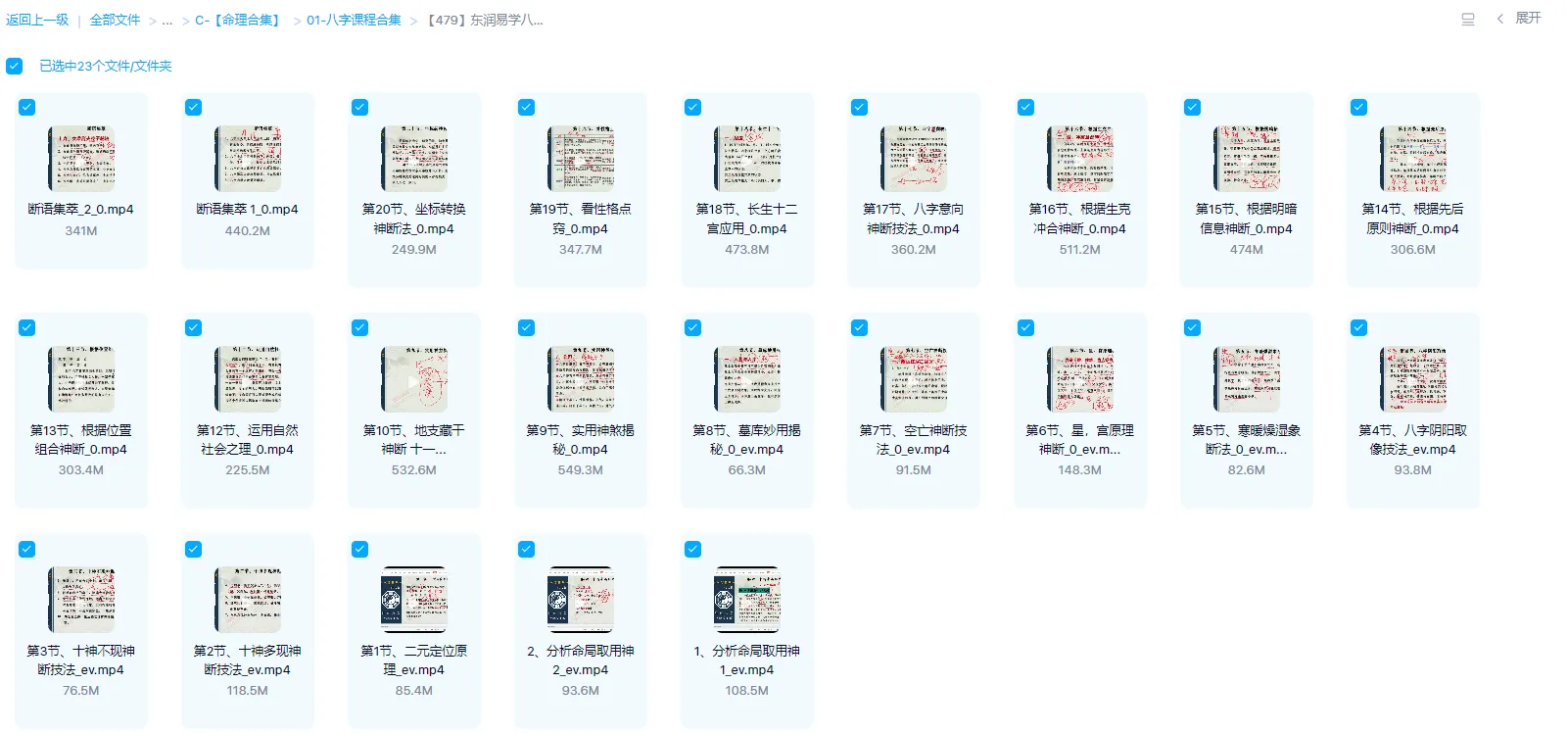Open the video icon of 第12节、运用自然社会之理
Viewport: 1568px width, 733px height.
248,378
